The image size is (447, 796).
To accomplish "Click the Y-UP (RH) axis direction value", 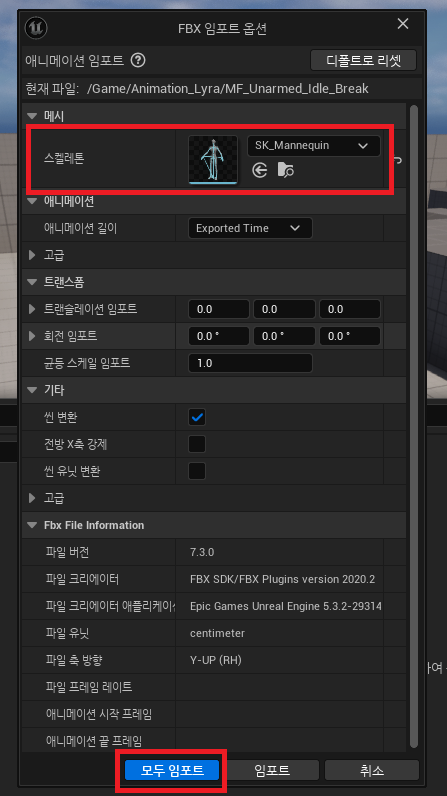I will pyautogui.click(x=216, y=660).
